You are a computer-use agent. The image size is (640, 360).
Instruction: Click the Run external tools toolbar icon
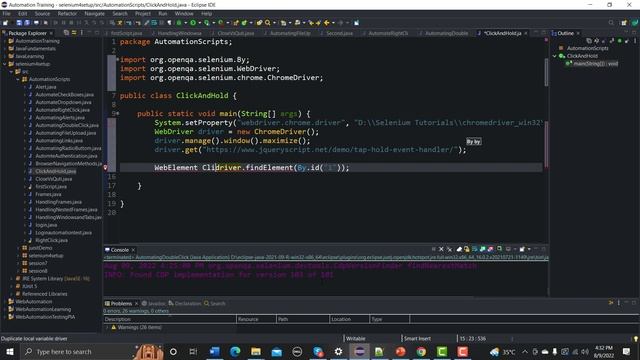[x=220, y=23]
